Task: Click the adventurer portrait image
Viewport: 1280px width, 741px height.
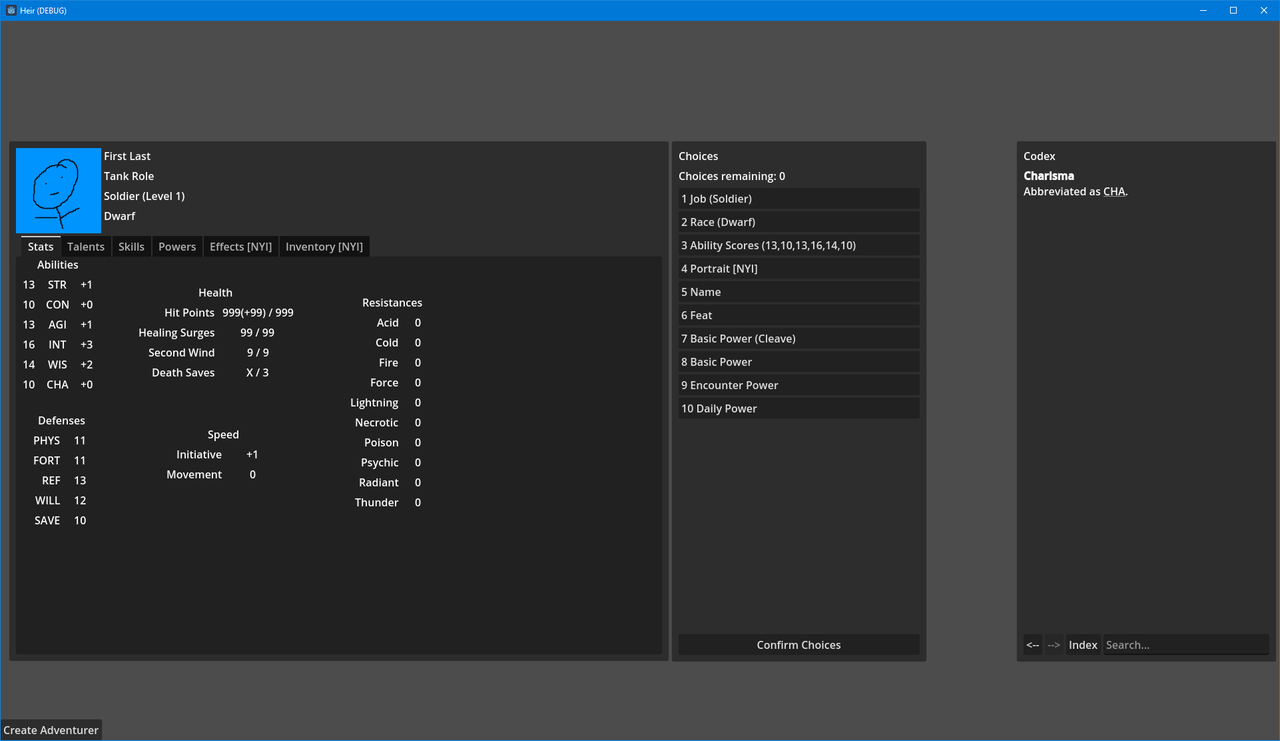Action: pyautogui.click(x=58, y=190)
